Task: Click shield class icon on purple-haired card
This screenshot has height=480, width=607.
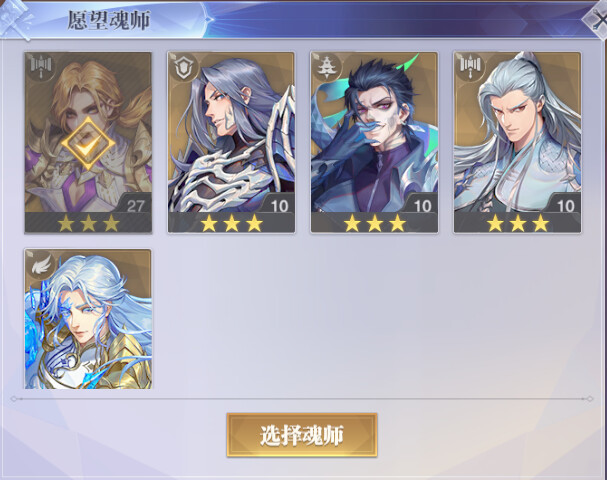Action: [183, 68]
